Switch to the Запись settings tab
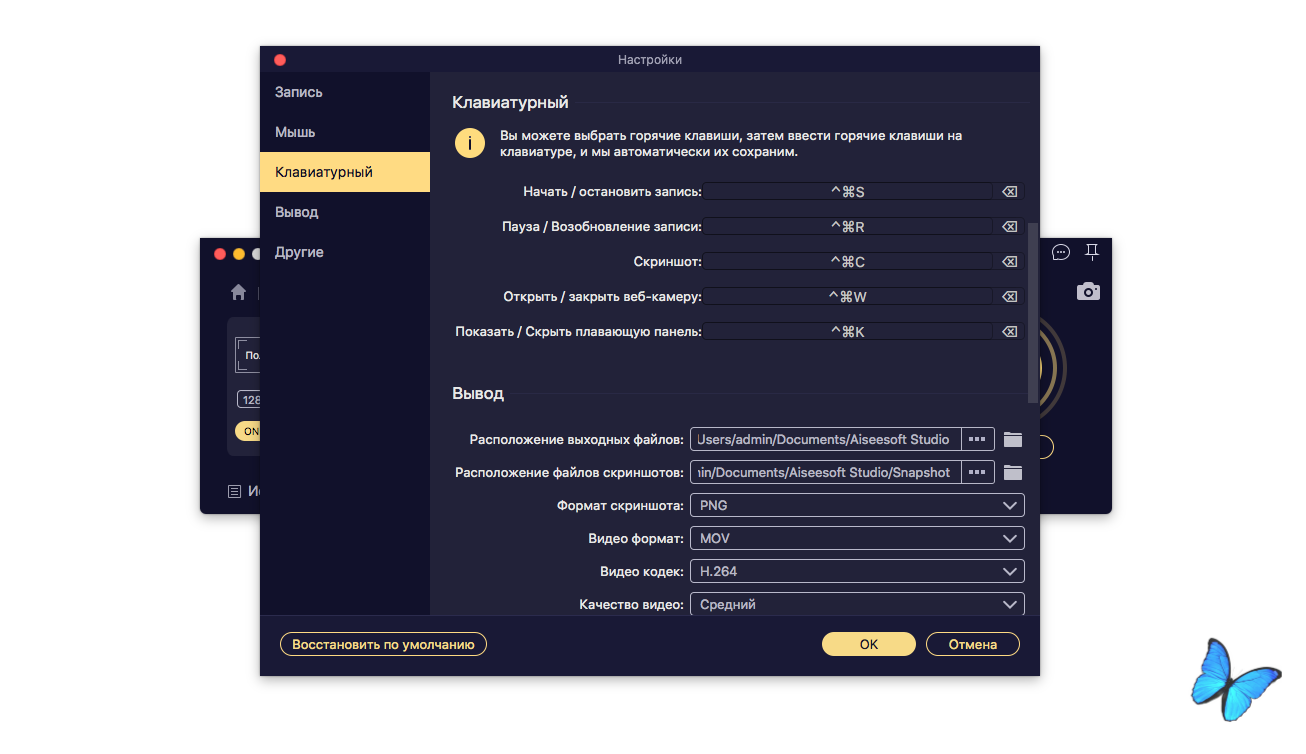Screen dimensions: 1306x754 coord(345,92)
